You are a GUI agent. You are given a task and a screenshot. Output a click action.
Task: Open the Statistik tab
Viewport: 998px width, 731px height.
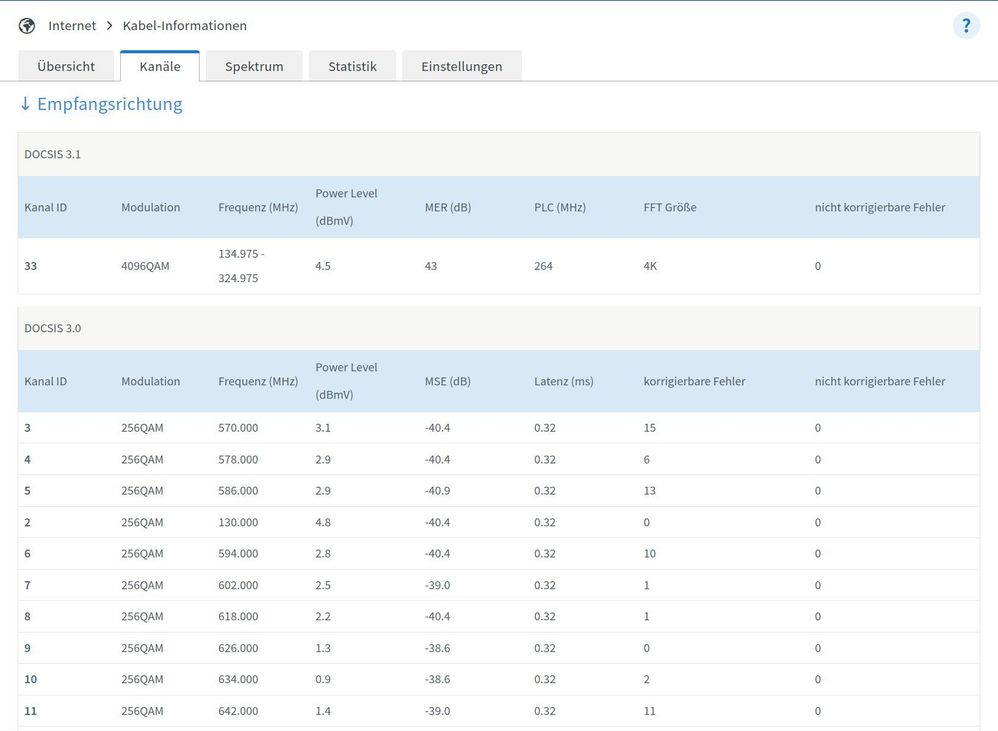click(352, 67)
